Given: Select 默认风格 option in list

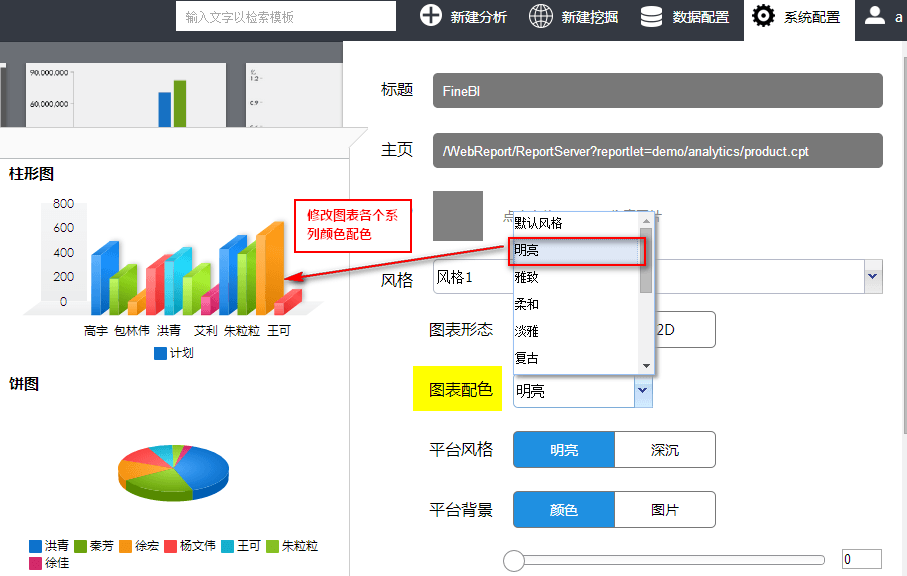Looking at the screenshot, I should (575, 223).
